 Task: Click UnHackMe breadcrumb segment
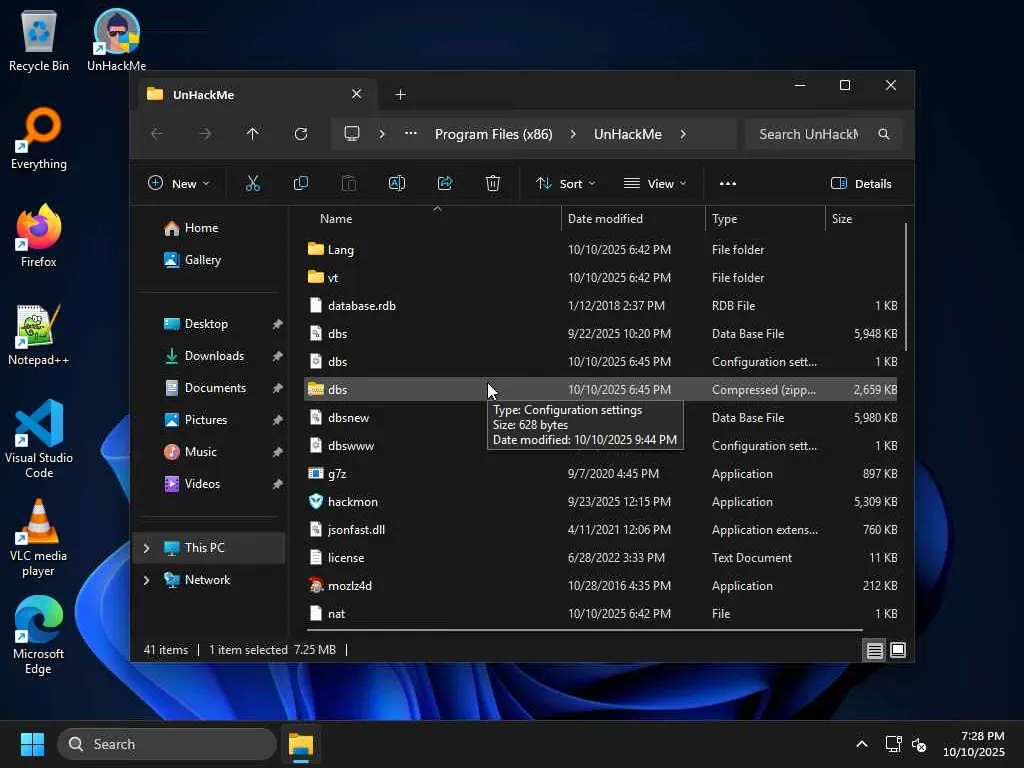pyautogui.click(x=628, y=134)
